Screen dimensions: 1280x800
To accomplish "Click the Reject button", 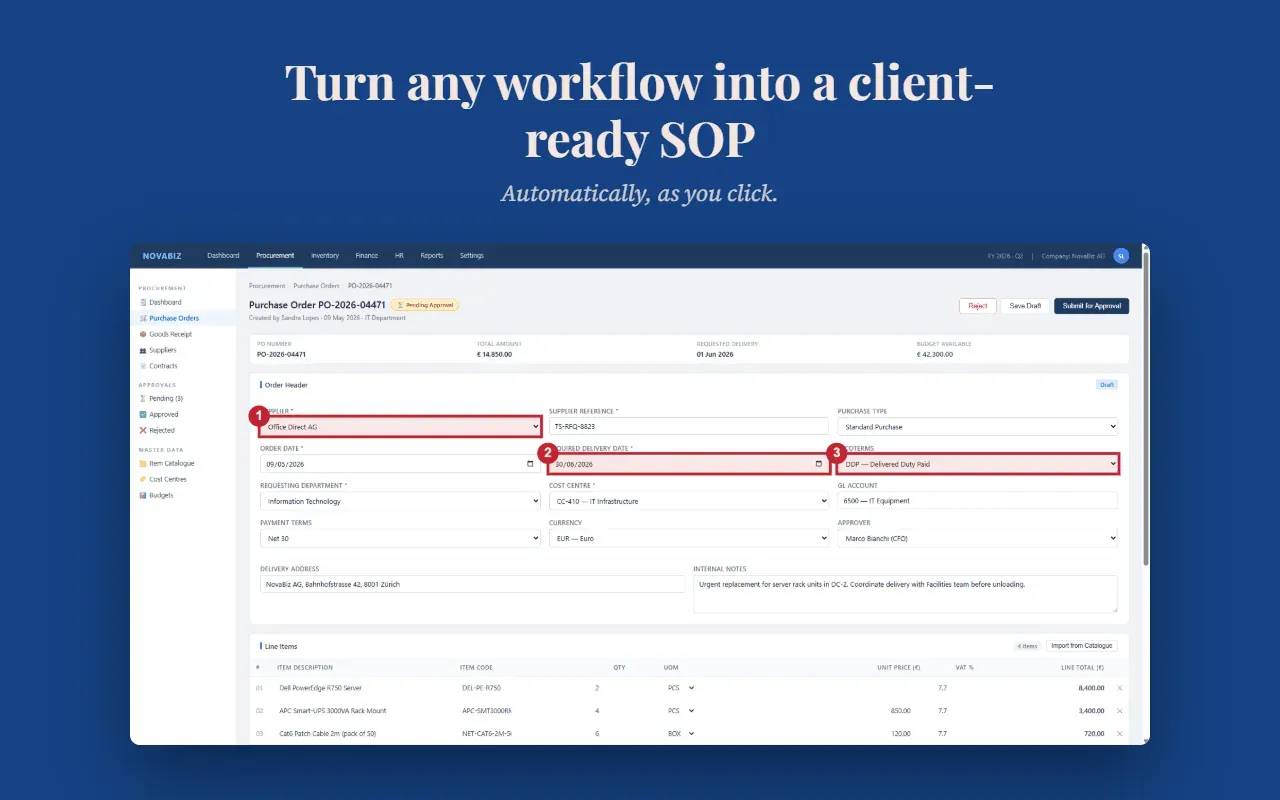I will pos(978,306).
